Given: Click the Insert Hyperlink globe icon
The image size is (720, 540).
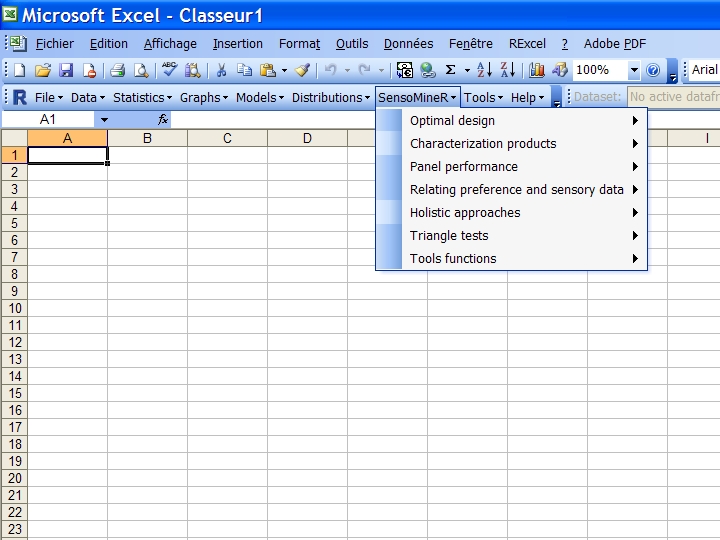Looking at the screenshot, I should pos(428,70).
